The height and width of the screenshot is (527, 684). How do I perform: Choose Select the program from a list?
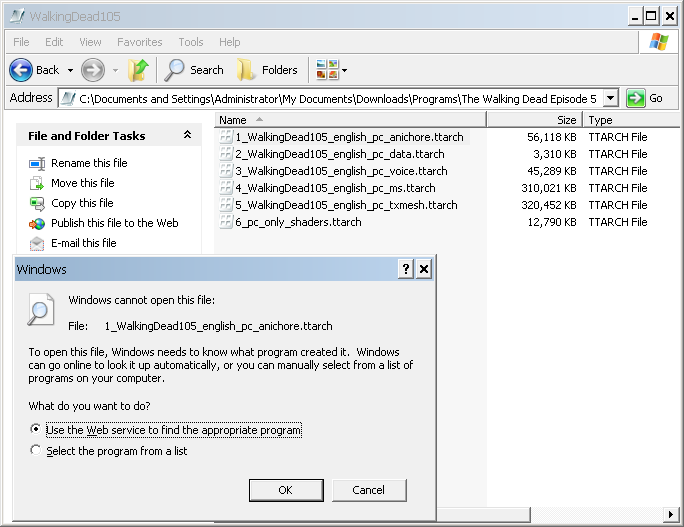pos(35,450)
